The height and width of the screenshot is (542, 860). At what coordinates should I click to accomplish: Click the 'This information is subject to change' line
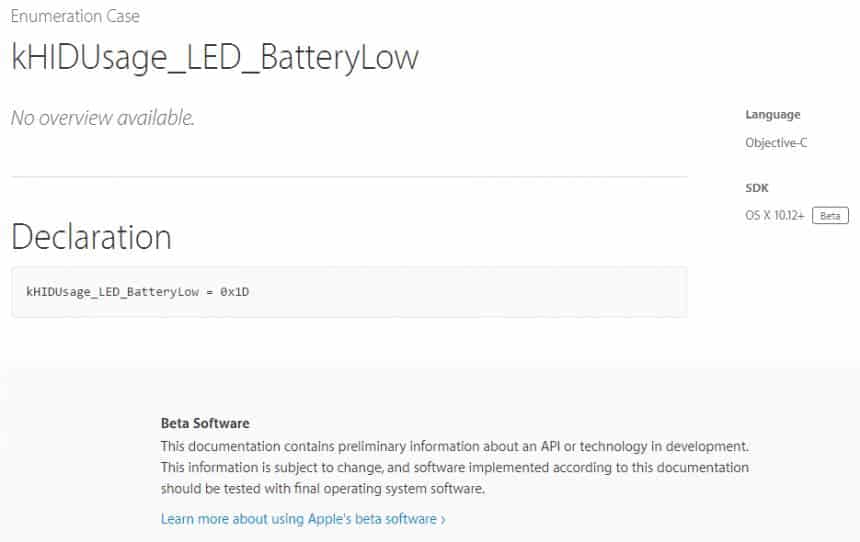point(455,467)
